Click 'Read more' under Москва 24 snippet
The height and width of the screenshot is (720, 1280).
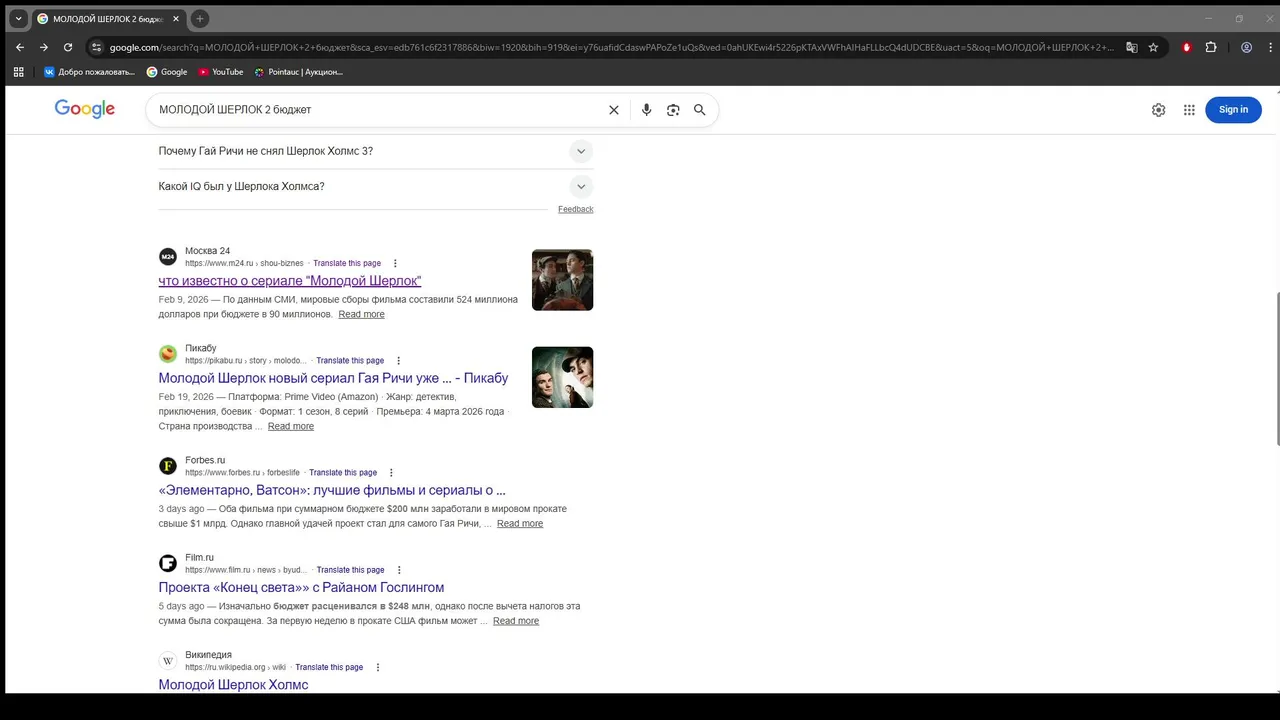[x=361, y=314]
